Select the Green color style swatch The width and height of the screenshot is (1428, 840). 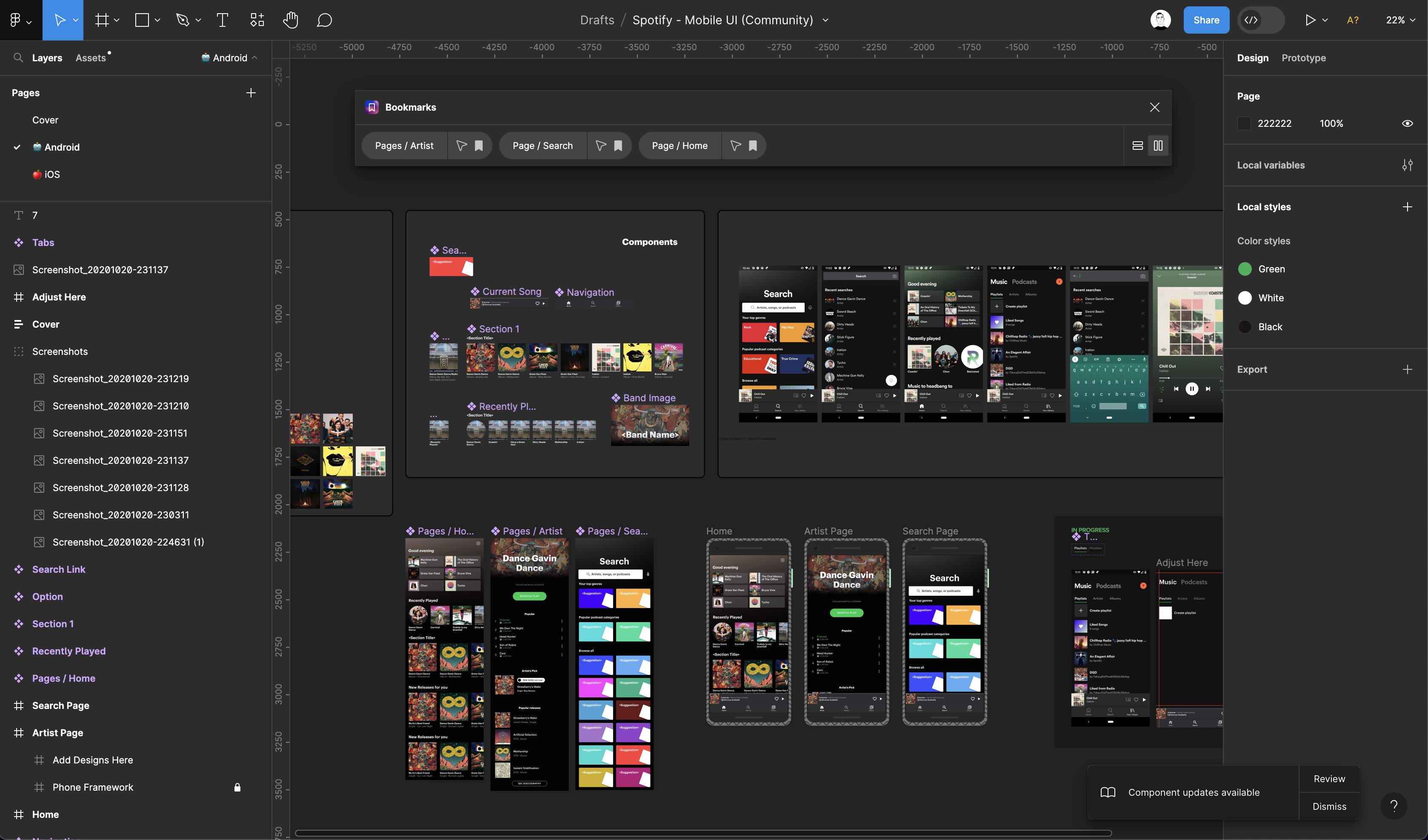pos(1245,269)
